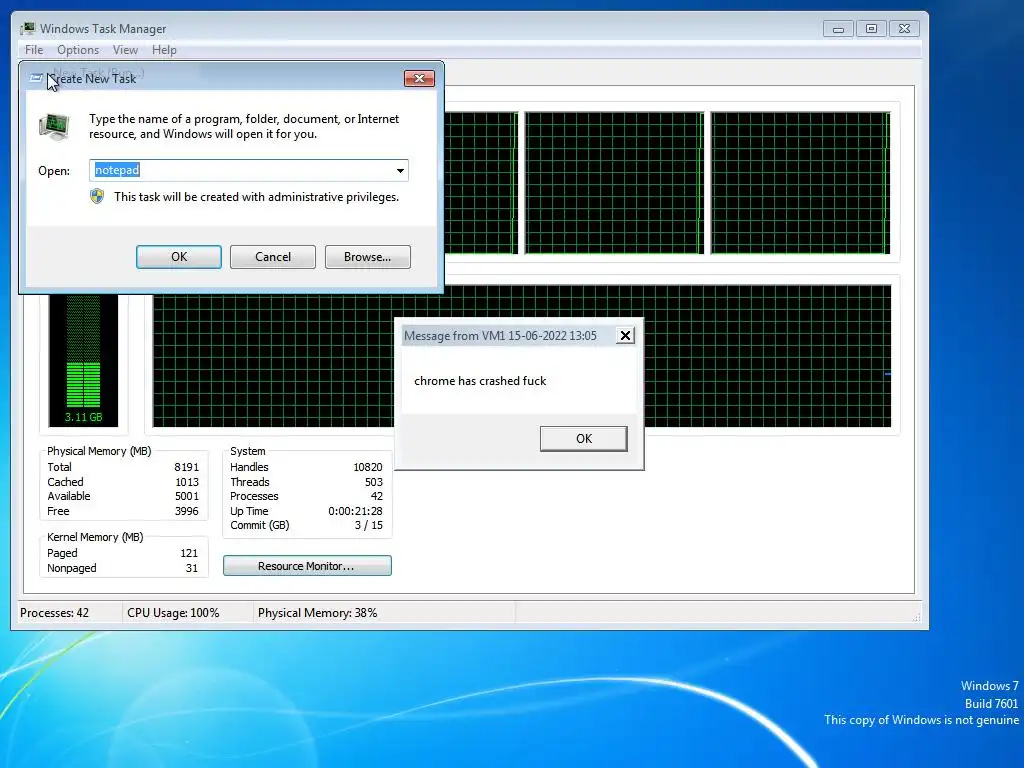The image size is (1024, 768).
Task: Click OK in Create New Task dialog
Action: pyautogui.click(x=179, y=257)
